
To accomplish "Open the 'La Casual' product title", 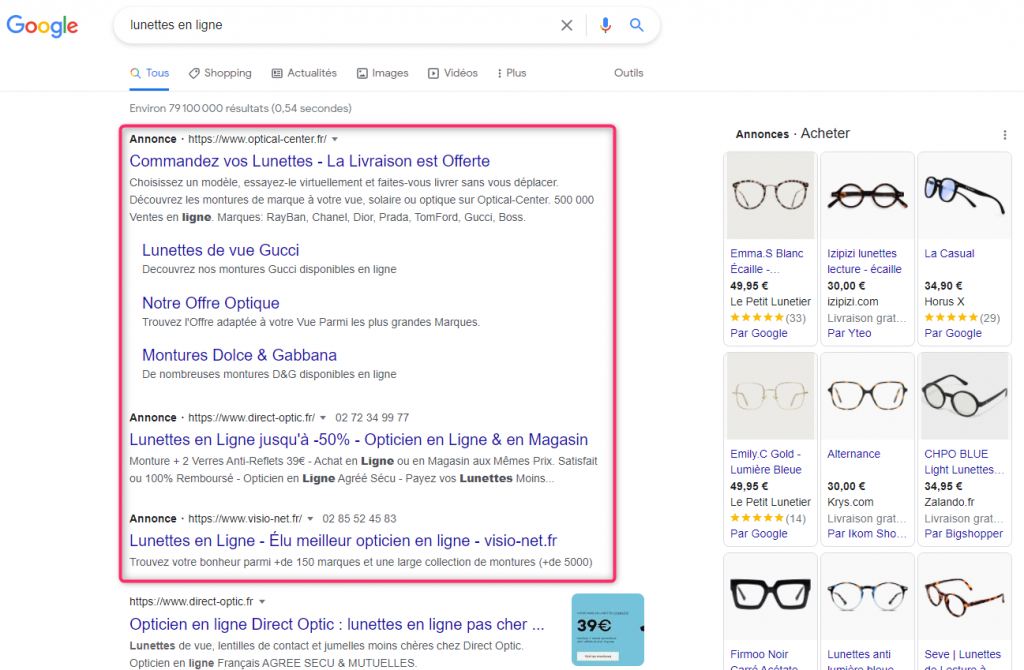I will click(949, 253).
